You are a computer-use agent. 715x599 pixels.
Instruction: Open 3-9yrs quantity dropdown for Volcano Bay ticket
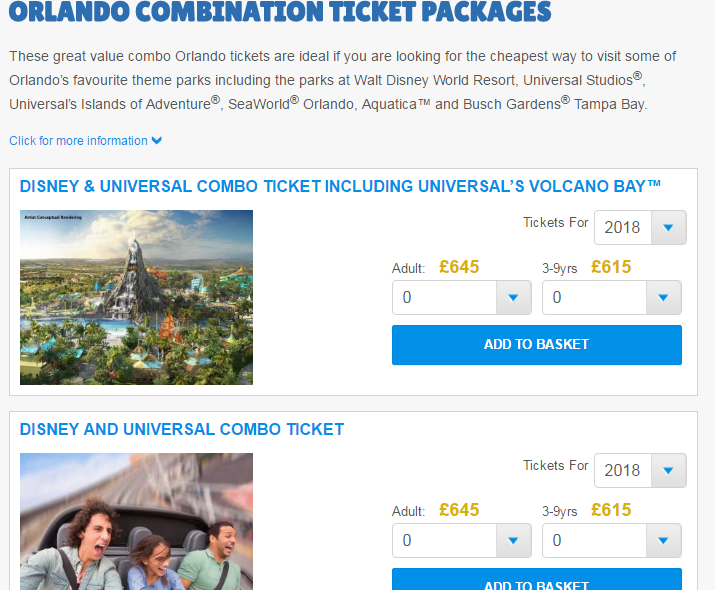(x=611, y=297)
